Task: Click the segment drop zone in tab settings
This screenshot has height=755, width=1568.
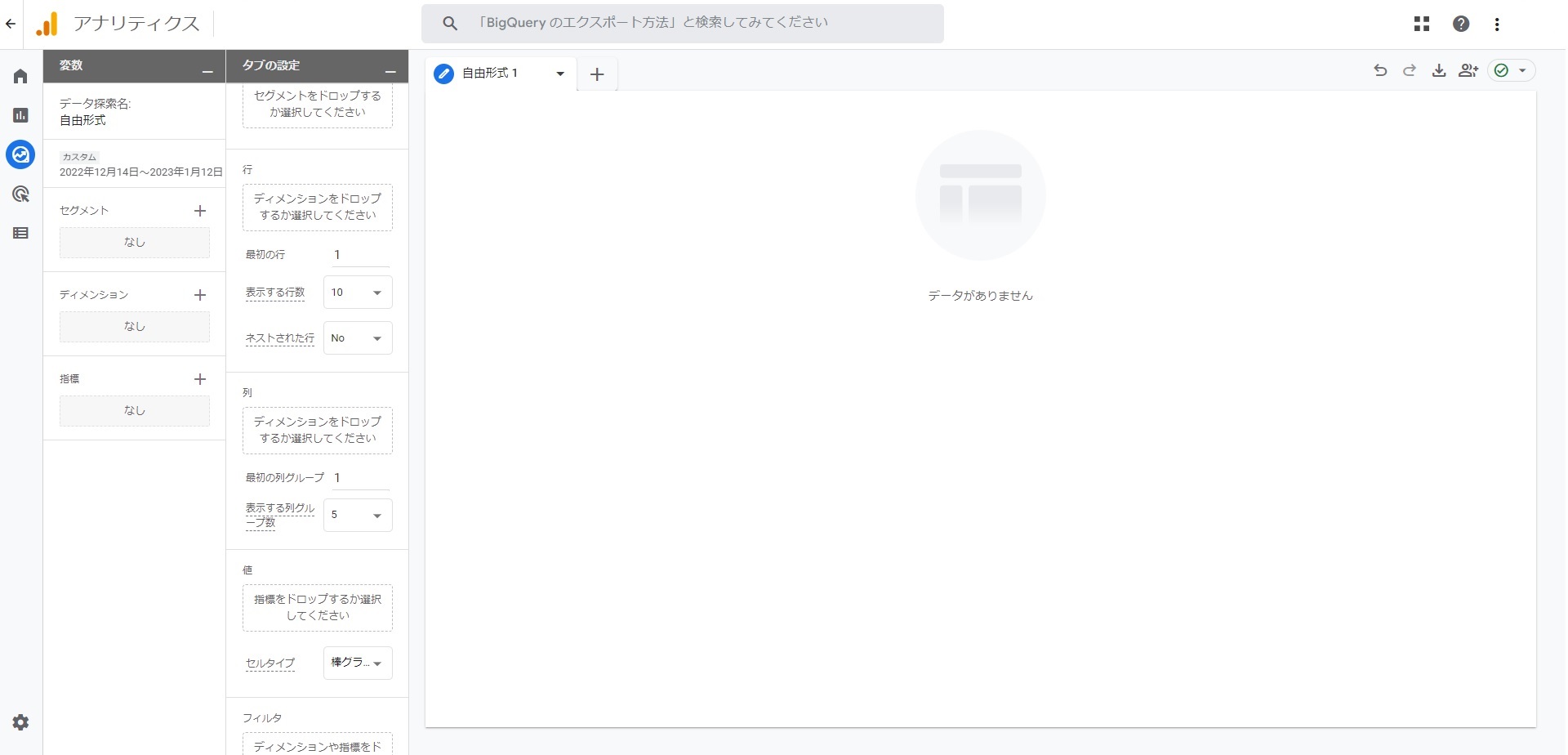Action: coord(318,105)
